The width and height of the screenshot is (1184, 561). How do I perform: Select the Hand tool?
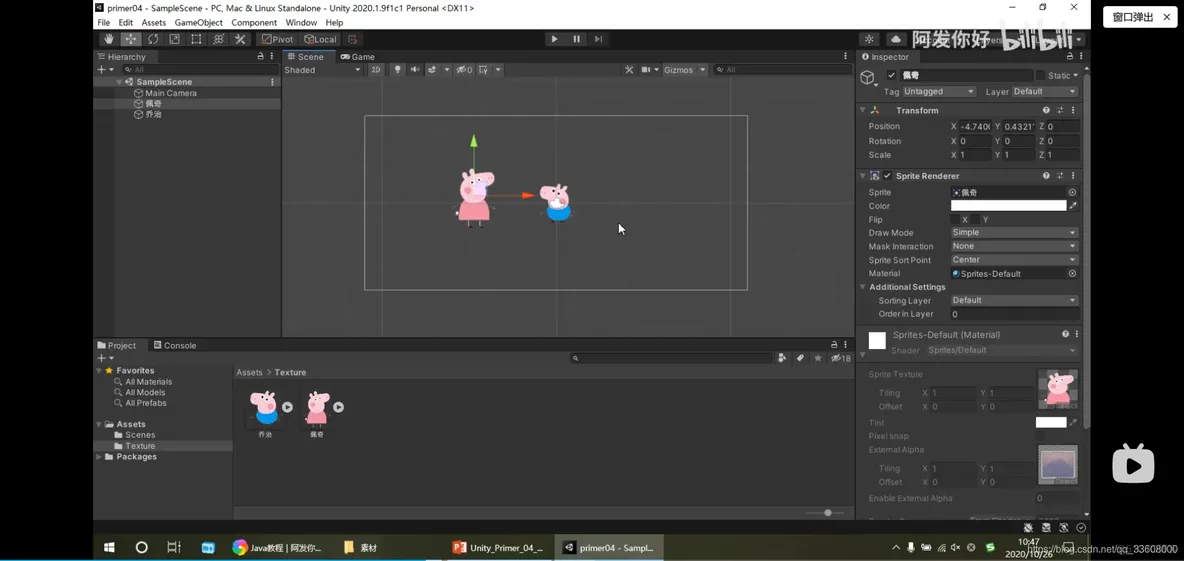click(109, 39)
